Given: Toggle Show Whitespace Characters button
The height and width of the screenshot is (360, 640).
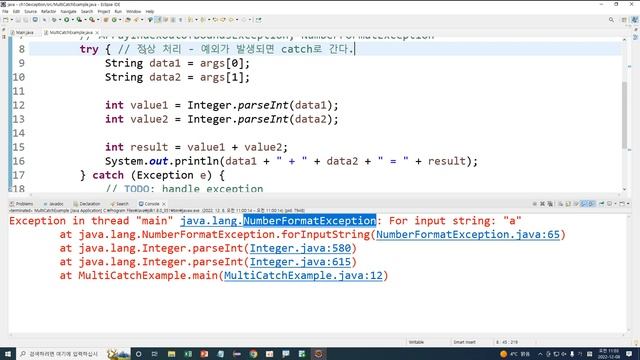Looking at the screenshot, I should (180, 20).
